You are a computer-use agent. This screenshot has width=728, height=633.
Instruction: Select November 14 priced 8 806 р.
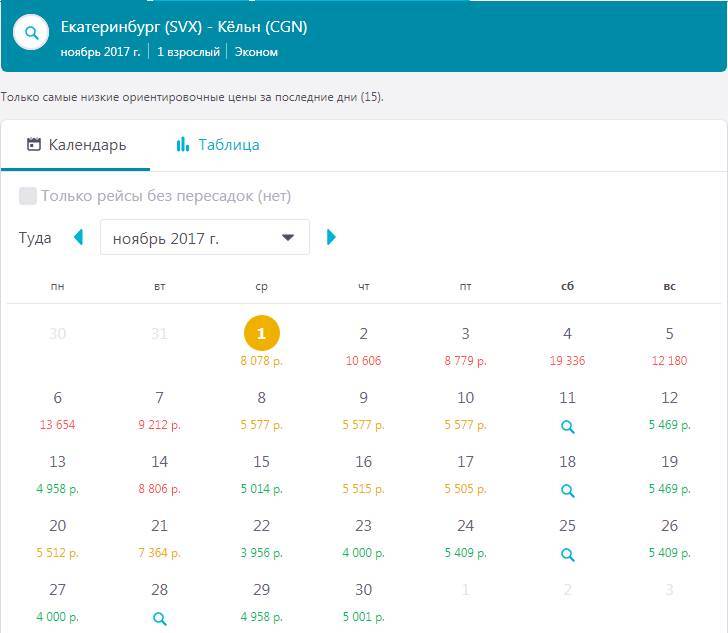tap(160, 471)
